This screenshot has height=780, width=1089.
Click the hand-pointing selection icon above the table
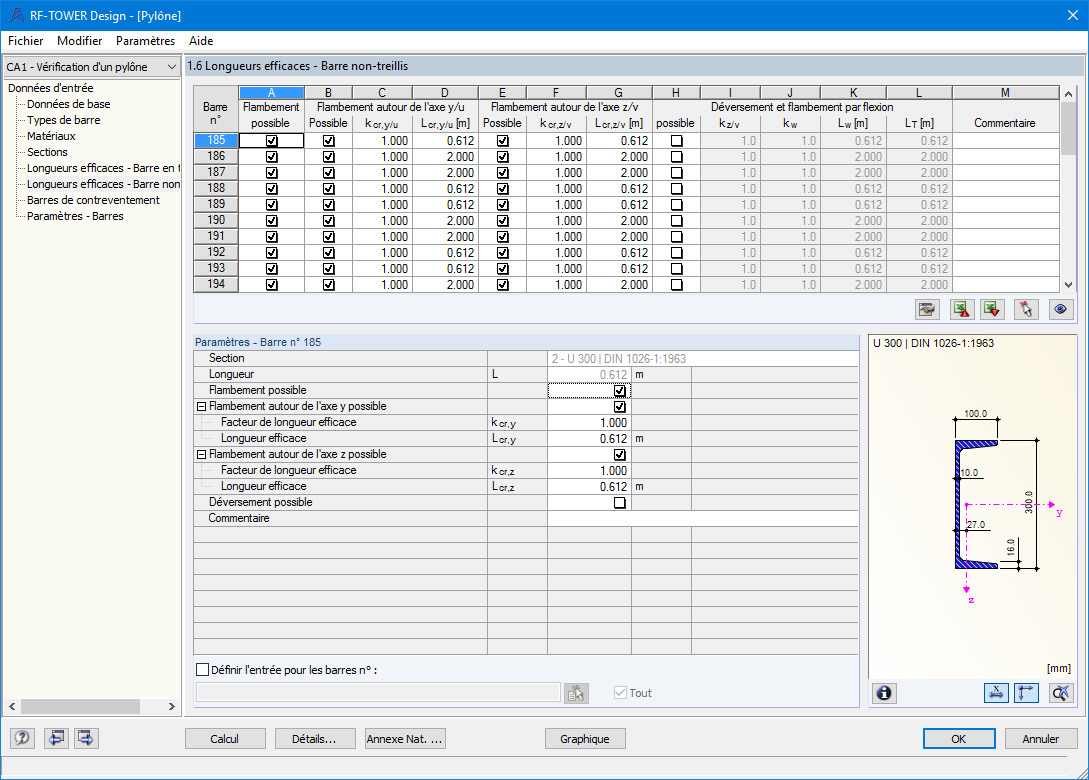tap(926, 310)
